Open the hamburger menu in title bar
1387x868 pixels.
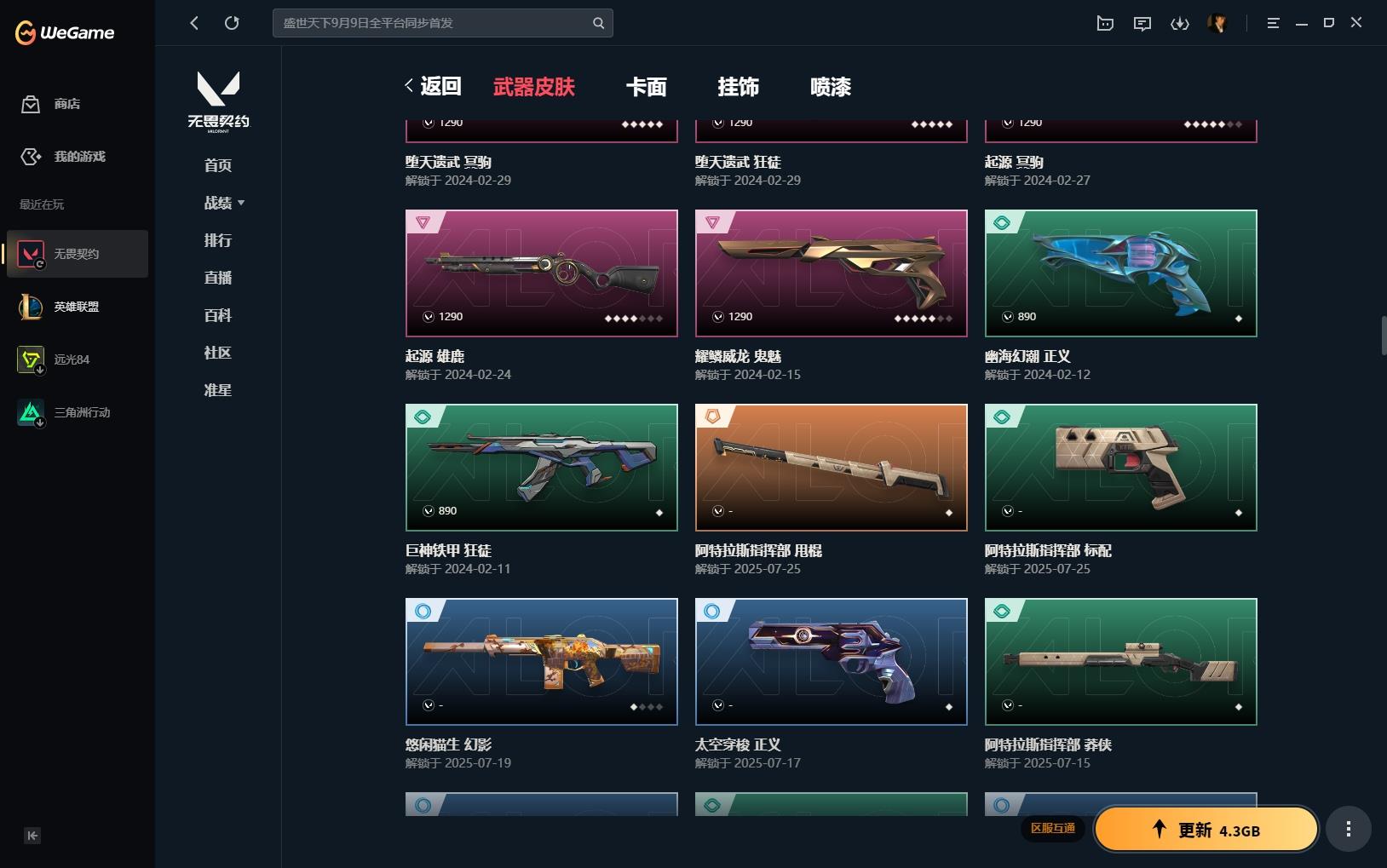coord(1273,24)
